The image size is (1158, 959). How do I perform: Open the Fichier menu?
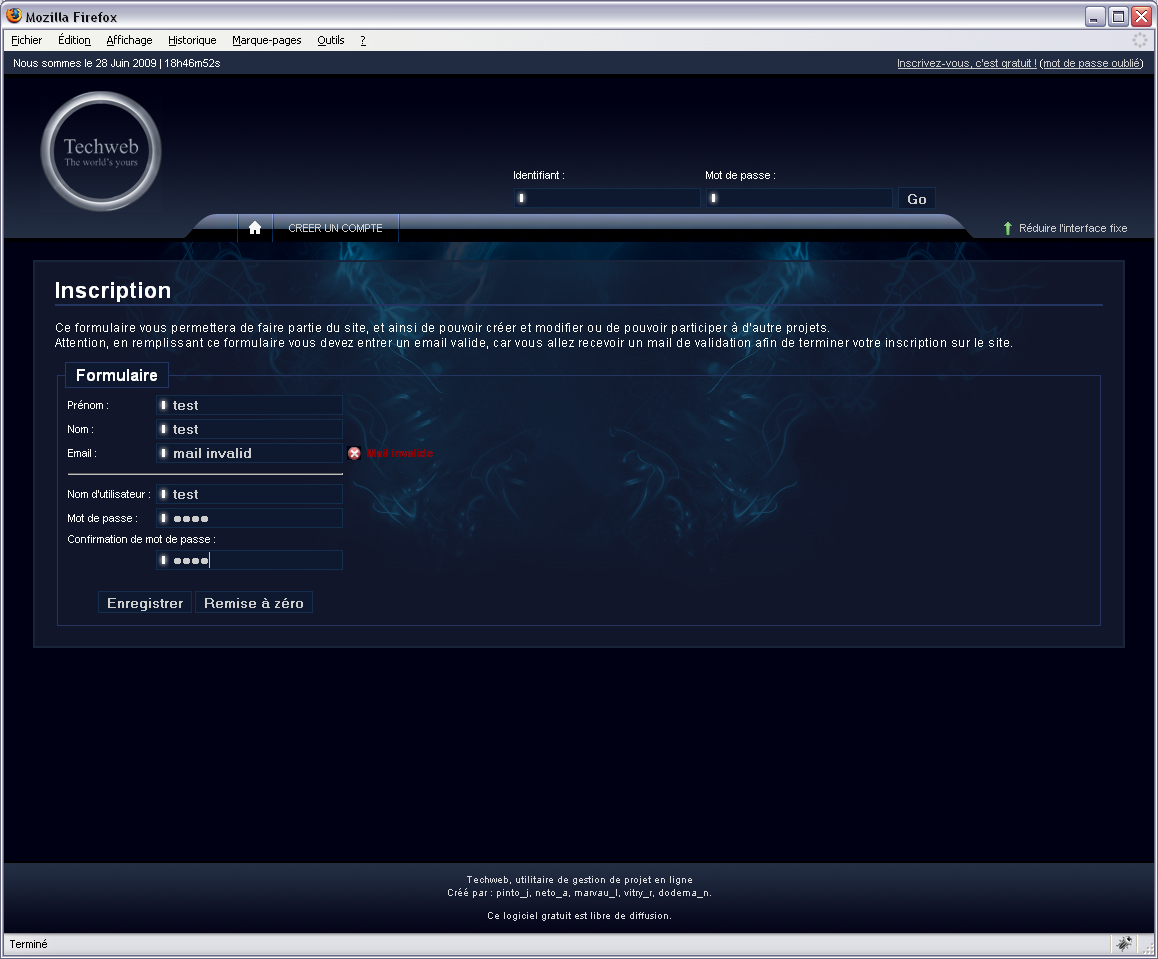(x=27, y=40)
